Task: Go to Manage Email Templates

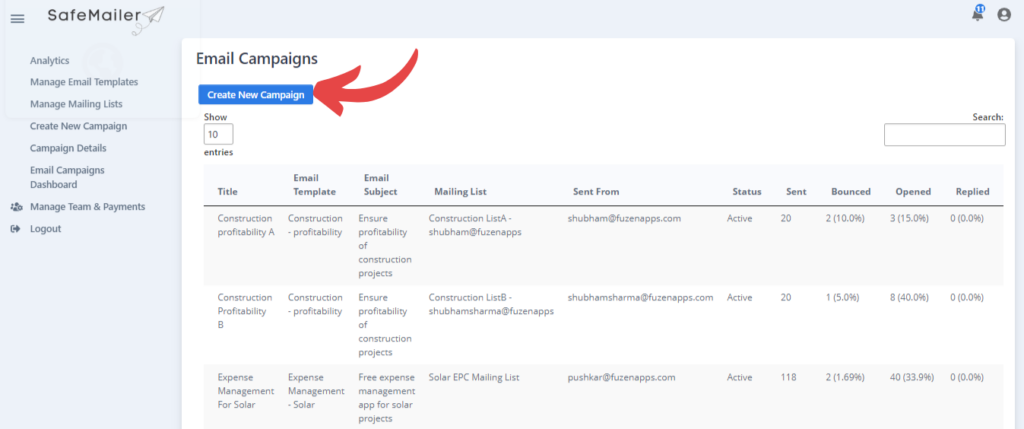Action: point(84,82)
